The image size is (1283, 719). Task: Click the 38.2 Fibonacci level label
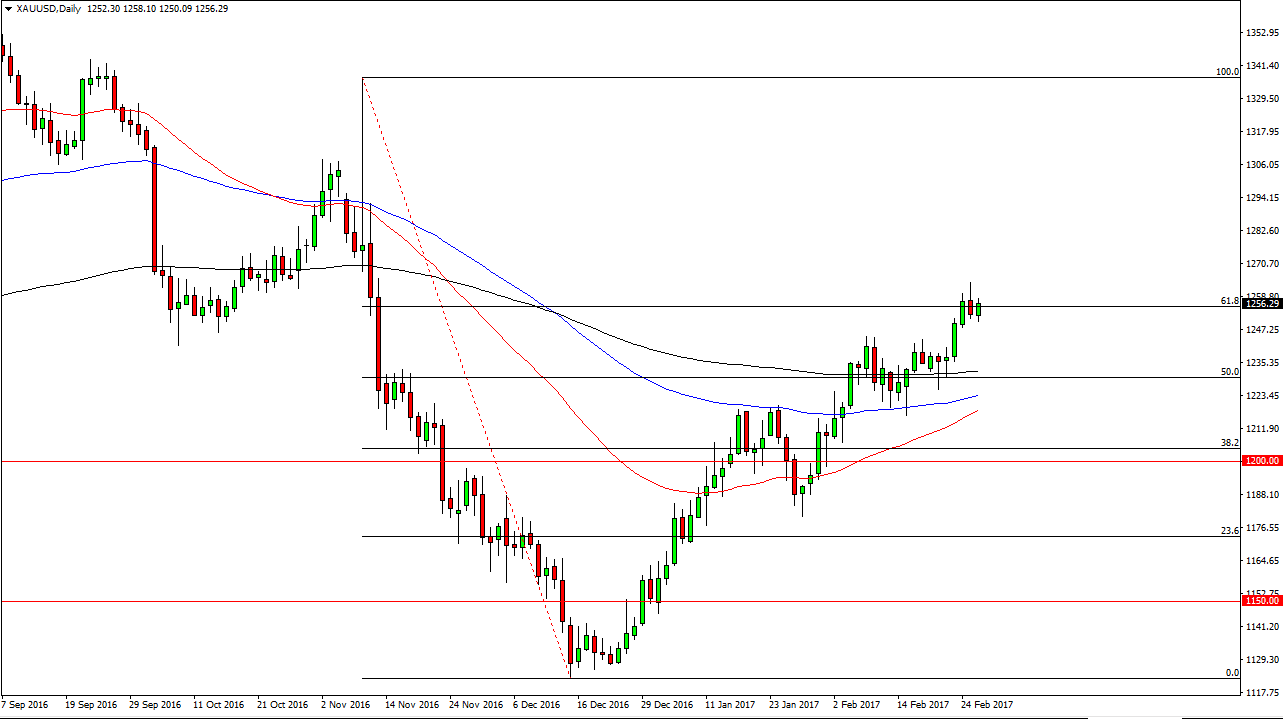click(x=1230, y=442)
